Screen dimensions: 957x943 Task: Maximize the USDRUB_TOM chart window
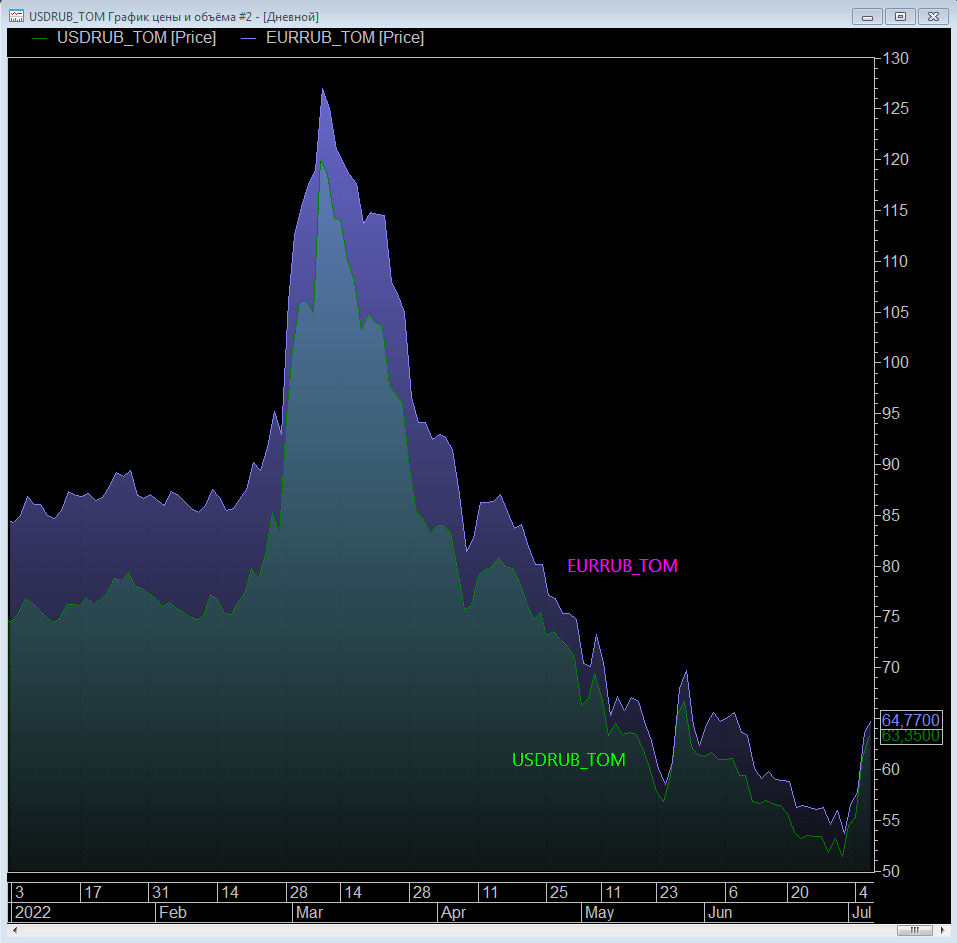(900, 17)
